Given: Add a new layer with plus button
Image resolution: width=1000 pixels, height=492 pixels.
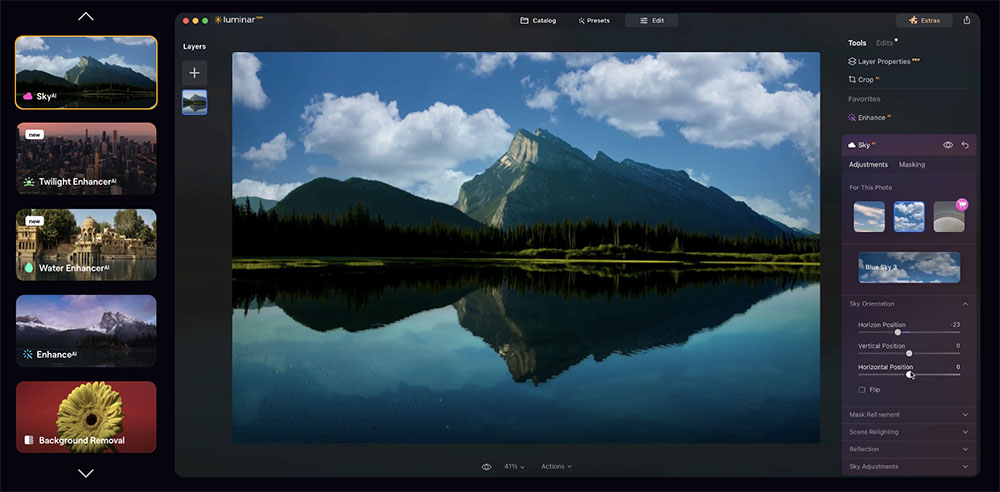Looking at the screenshot, I should point(194,72).
